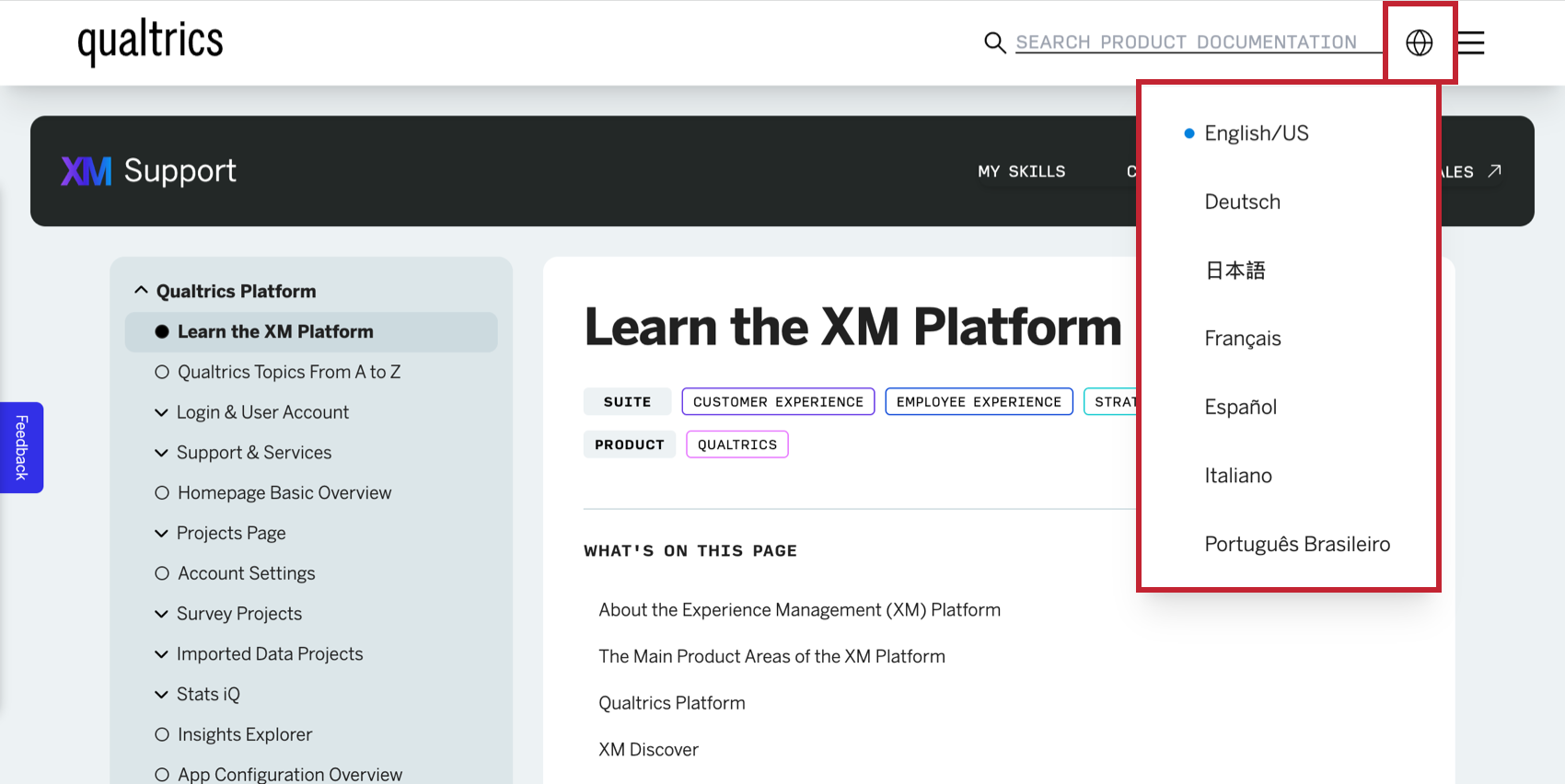This screenshot has width=1565, height=784.
Task: Expand Login & User Account
Action: [x=161, y=412]
